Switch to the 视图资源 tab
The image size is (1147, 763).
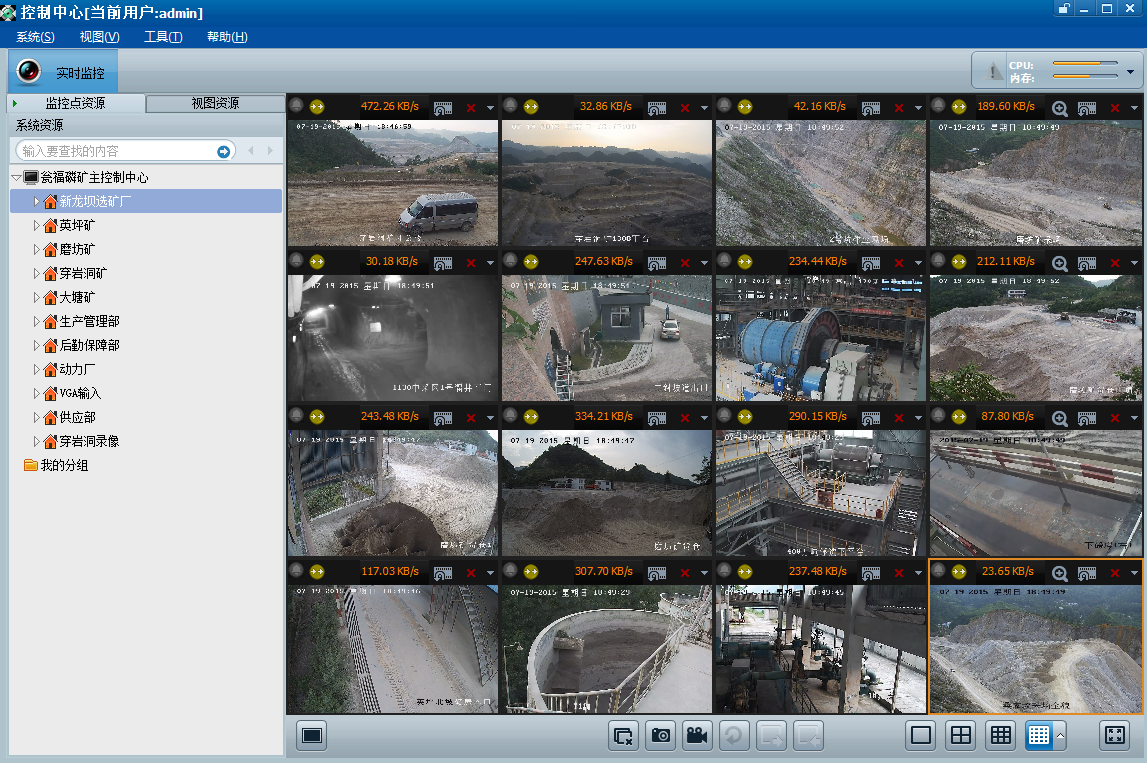[x=215, y=104]
